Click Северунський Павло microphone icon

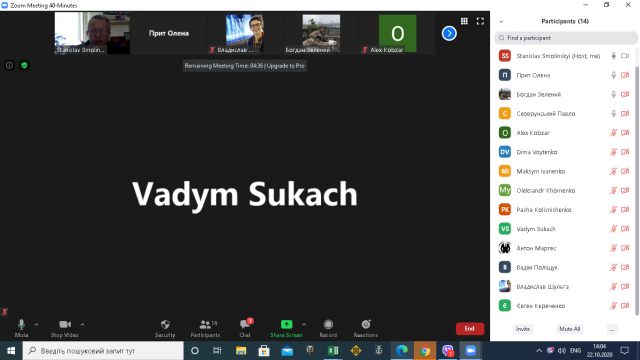click(613, 113)
